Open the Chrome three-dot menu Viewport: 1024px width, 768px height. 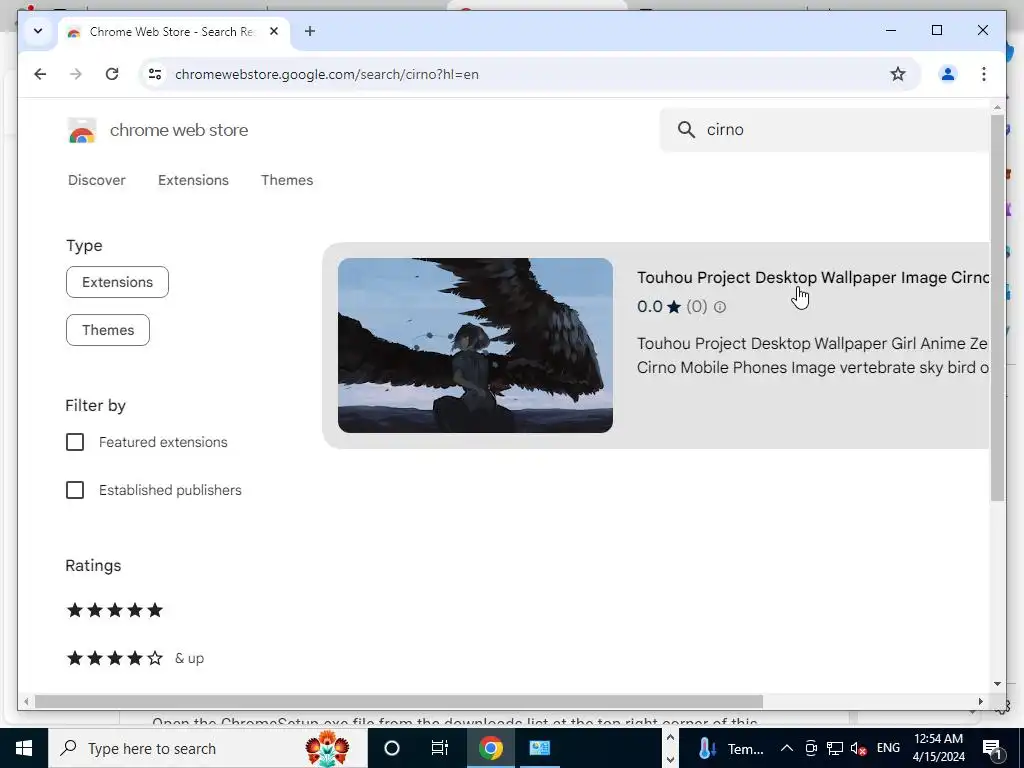(984, 74)
